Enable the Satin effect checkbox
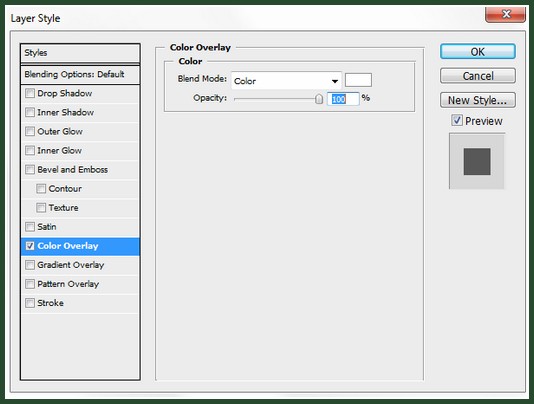Viewport: 534px width, 404px height. pyautogui.click(x=30, y=227)
